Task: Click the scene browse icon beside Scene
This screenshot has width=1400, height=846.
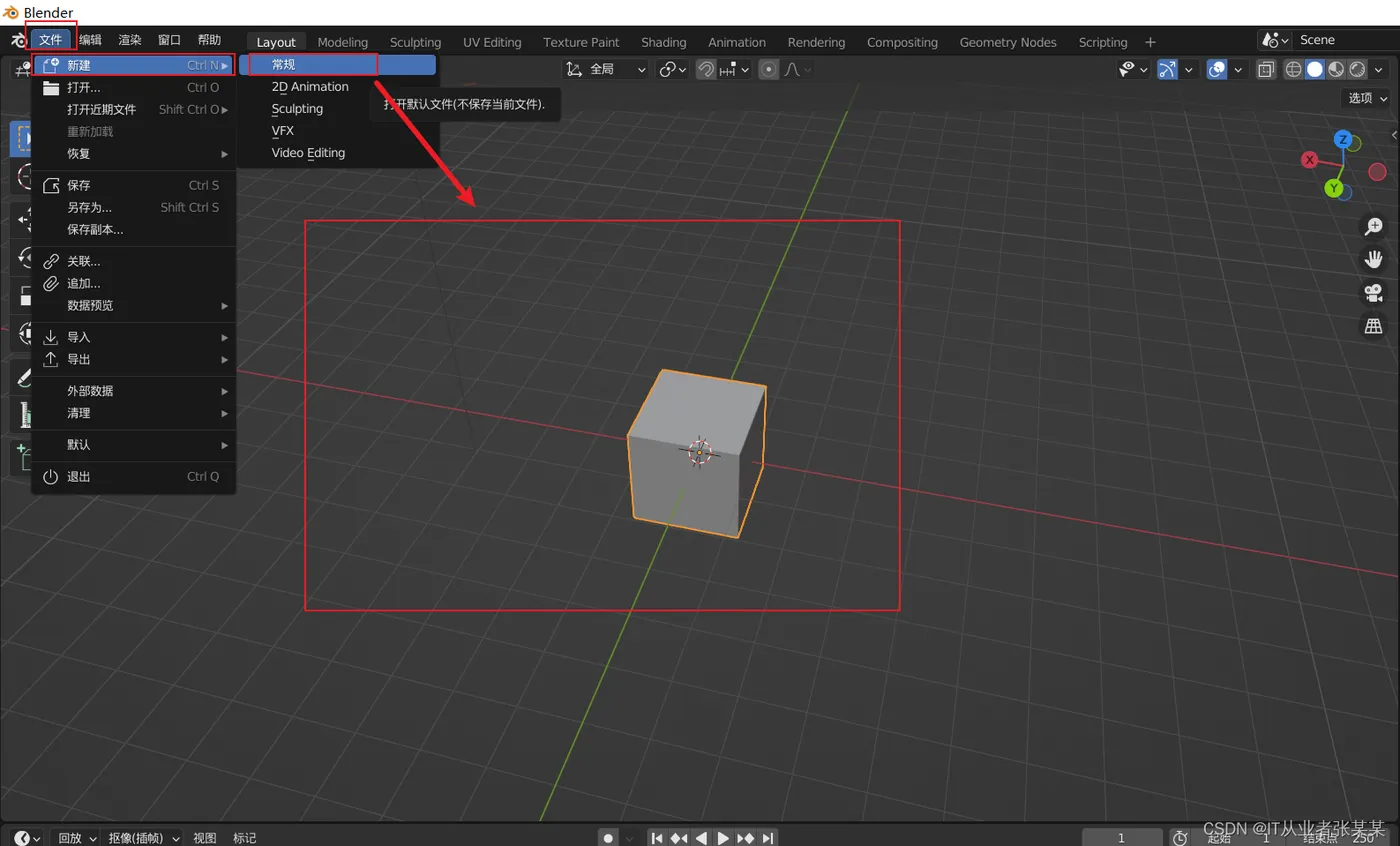Action: (x=1274, y=40)
